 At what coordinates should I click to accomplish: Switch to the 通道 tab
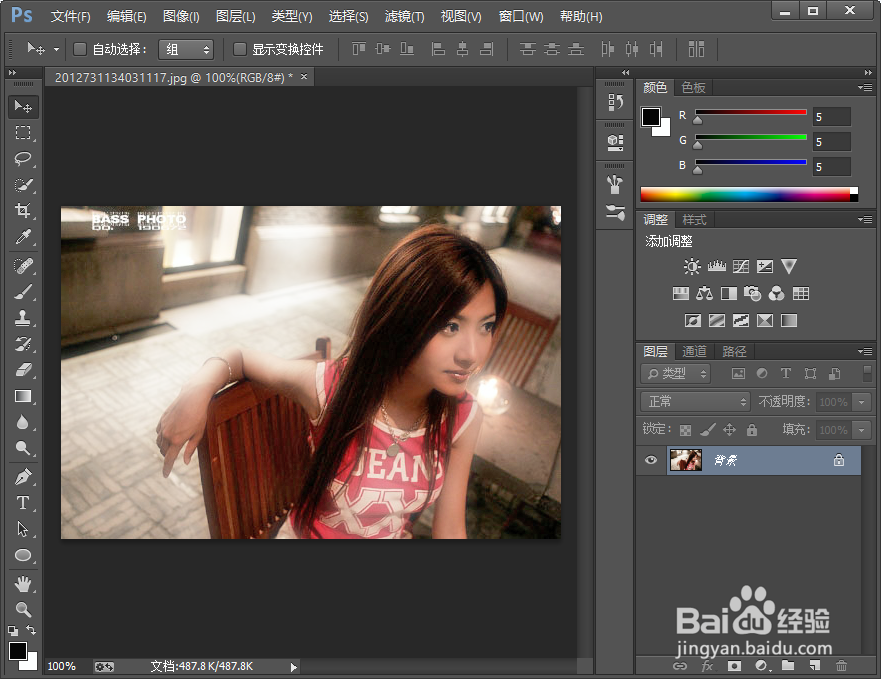click(694, 351)
